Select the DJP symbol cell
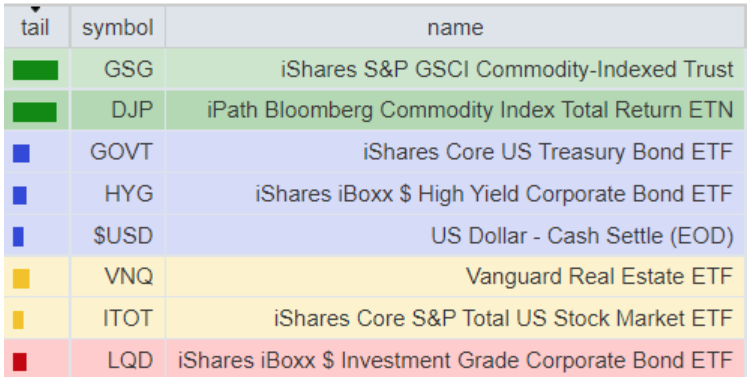 pos(118,110)
